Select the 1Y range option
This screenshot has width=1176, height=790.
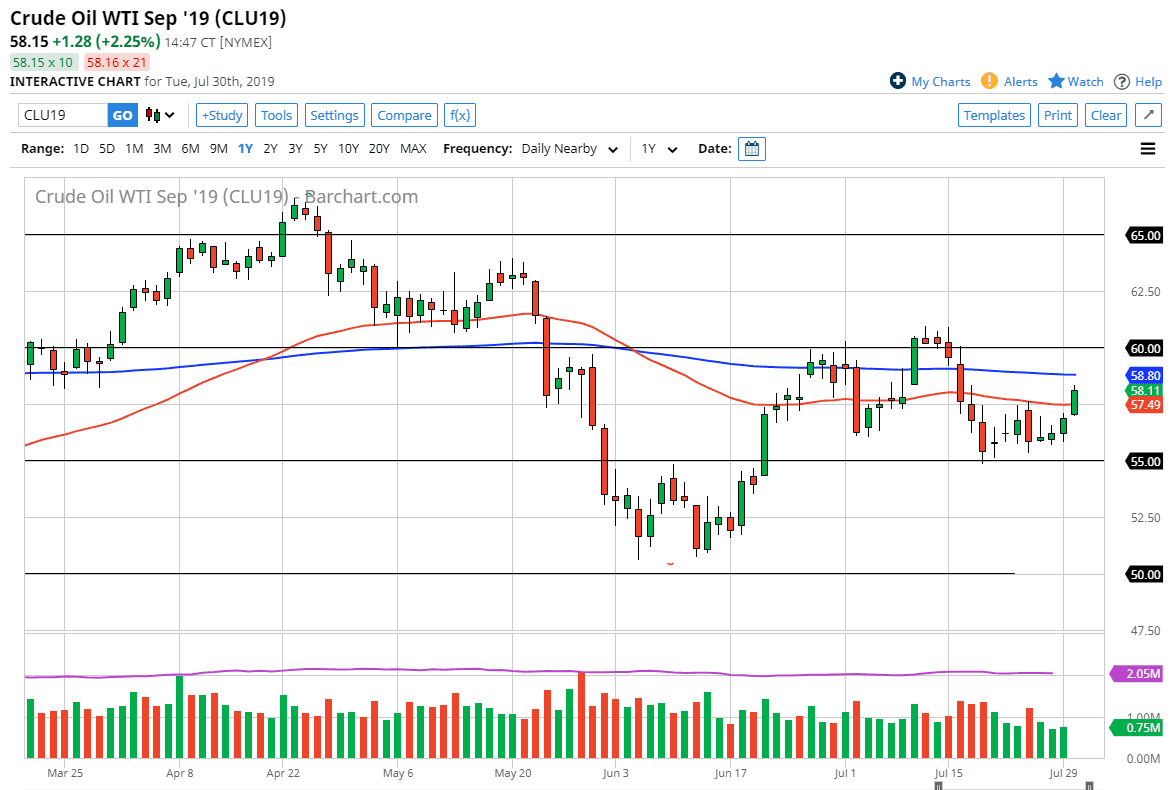(x=245, y=149)
